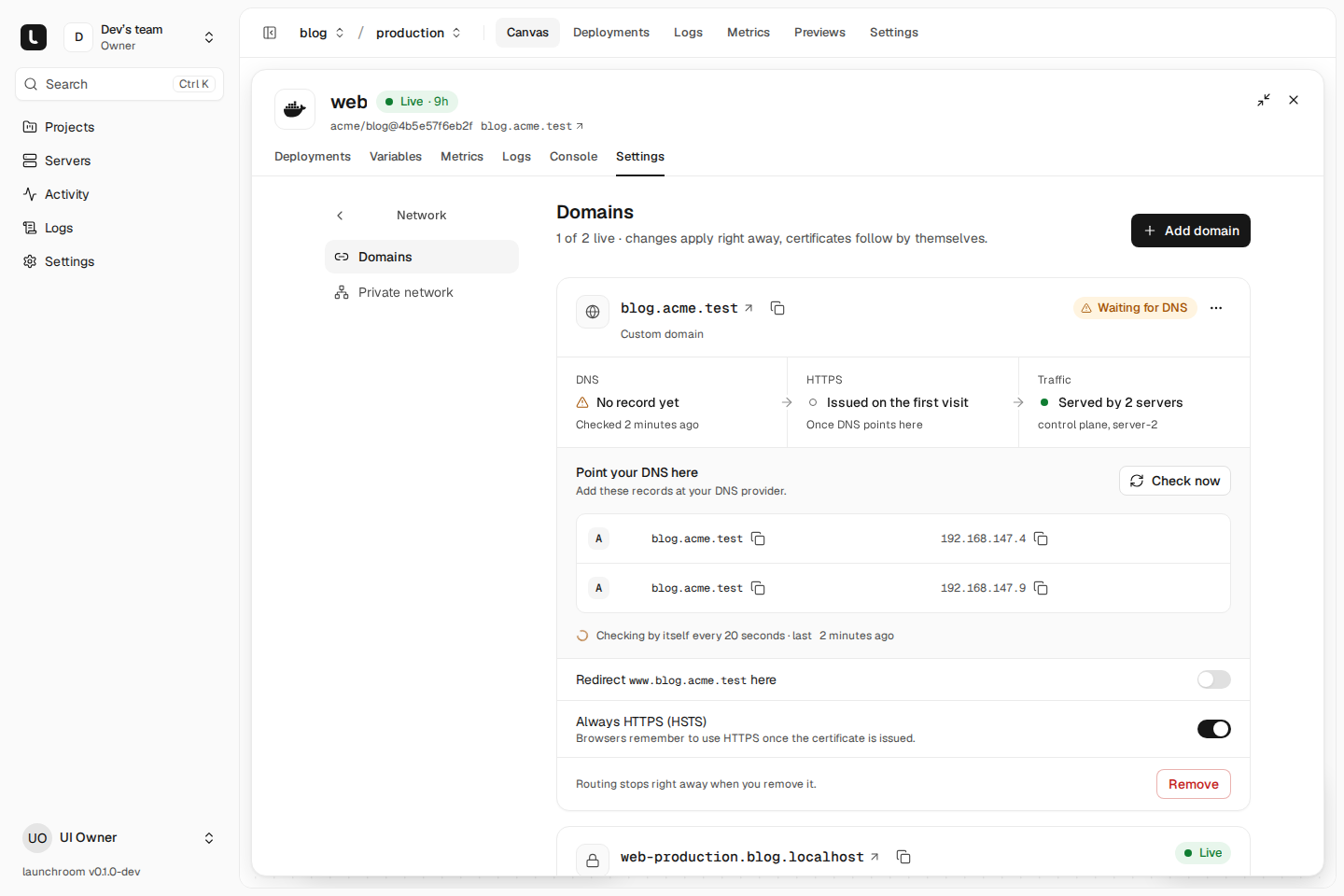Image resolution: width=1344 pixels, height=896 pixels.
Task: Collapse the web service panel
Action: pos(1264,100)
